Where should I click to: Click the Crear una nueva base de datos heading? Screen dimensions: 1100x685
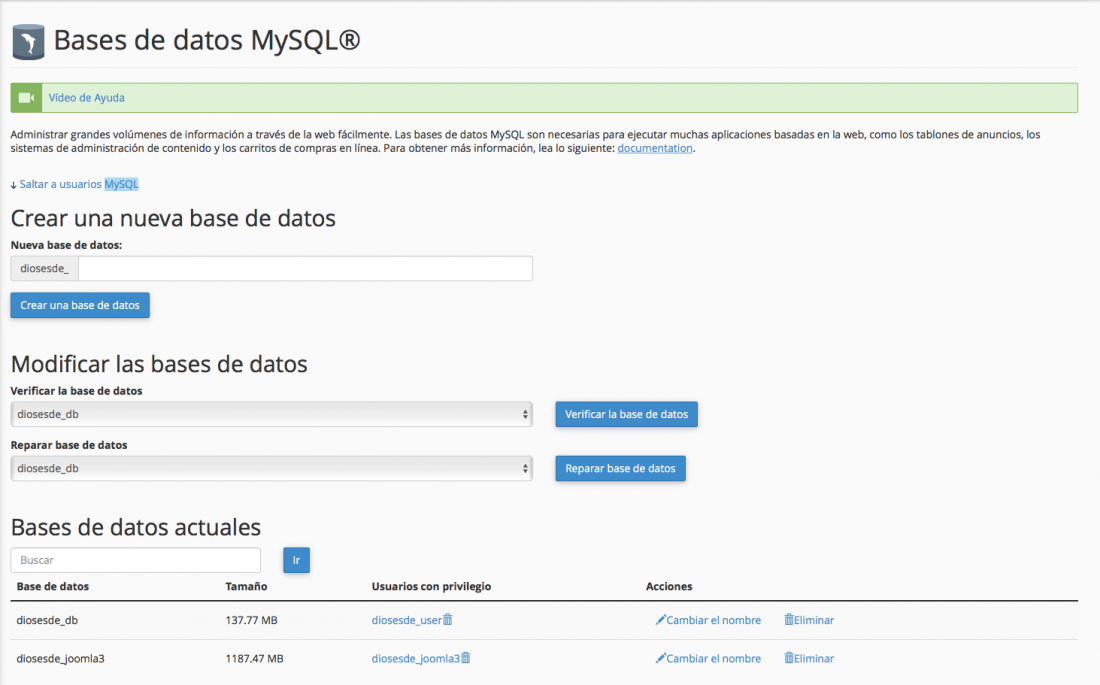click(x=173, y=218)
